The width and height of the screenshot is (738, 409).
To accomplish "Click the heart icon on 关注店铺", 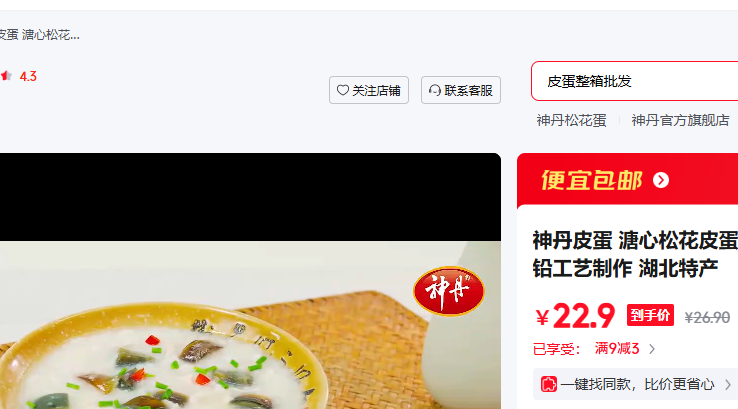I will (343, 90).
